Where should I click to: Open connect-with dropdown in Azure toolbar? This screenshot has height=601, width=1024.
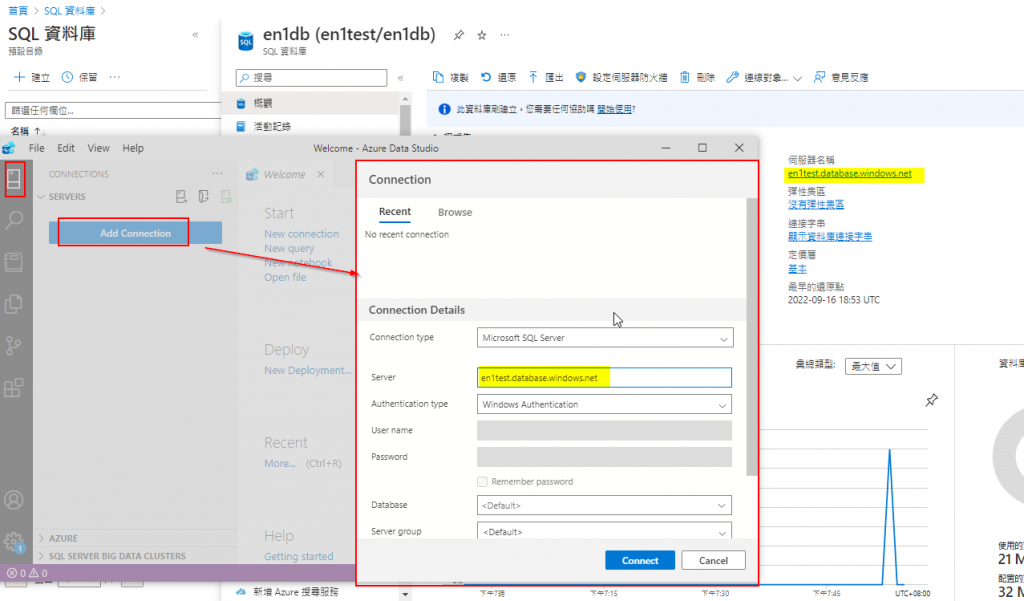click(764, 77)
